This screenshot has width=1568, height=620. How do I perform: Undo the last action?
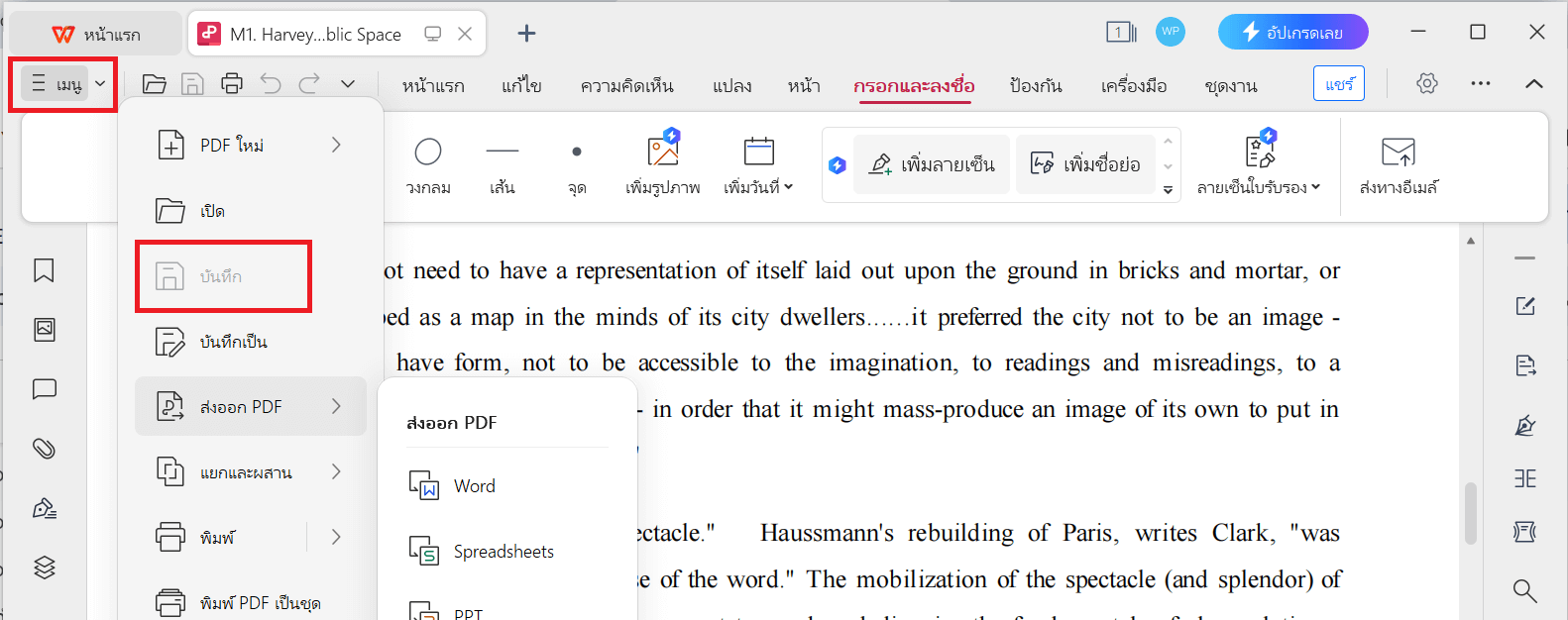pos(271,84)
